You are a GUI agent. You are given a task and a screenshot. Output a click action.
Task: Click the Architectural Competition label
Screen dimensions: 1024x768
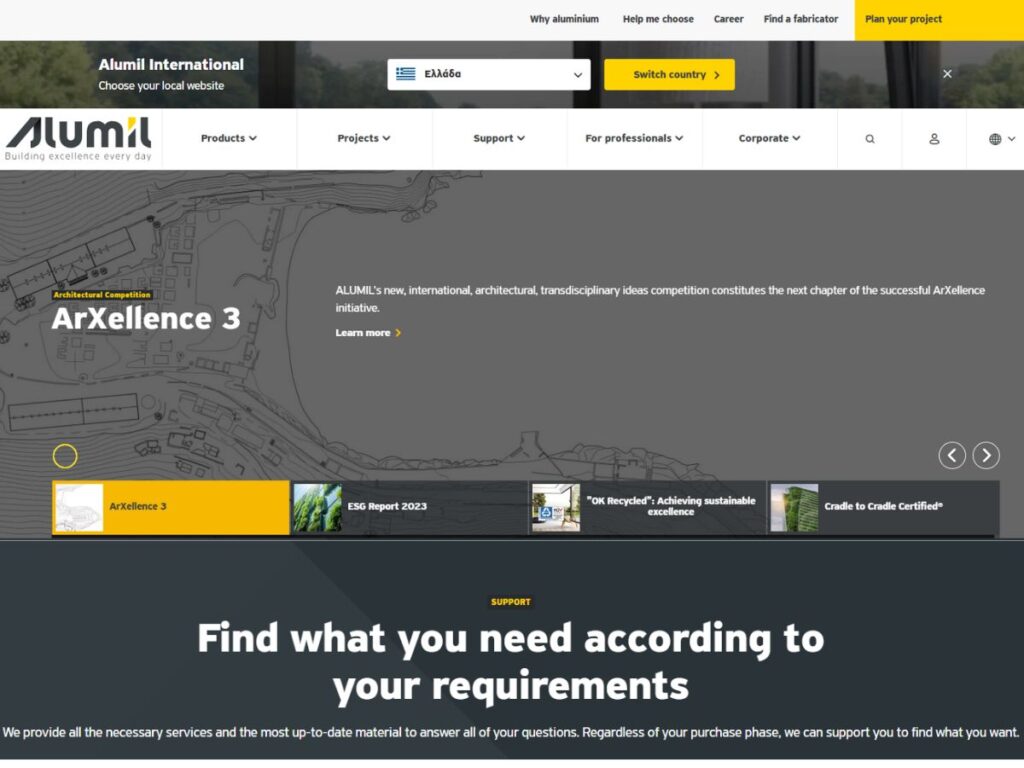tap(102, 295)
